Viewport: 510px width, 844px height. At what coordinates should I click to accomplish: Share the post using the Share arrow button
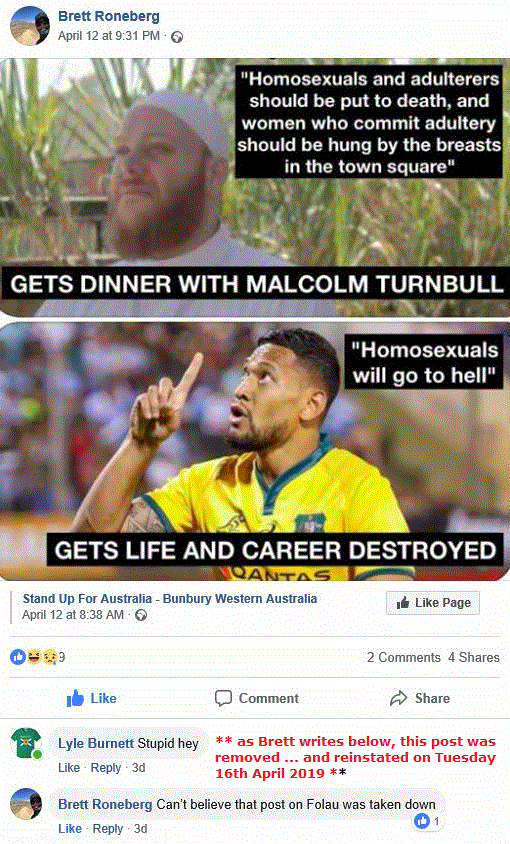tap(420, 698)
